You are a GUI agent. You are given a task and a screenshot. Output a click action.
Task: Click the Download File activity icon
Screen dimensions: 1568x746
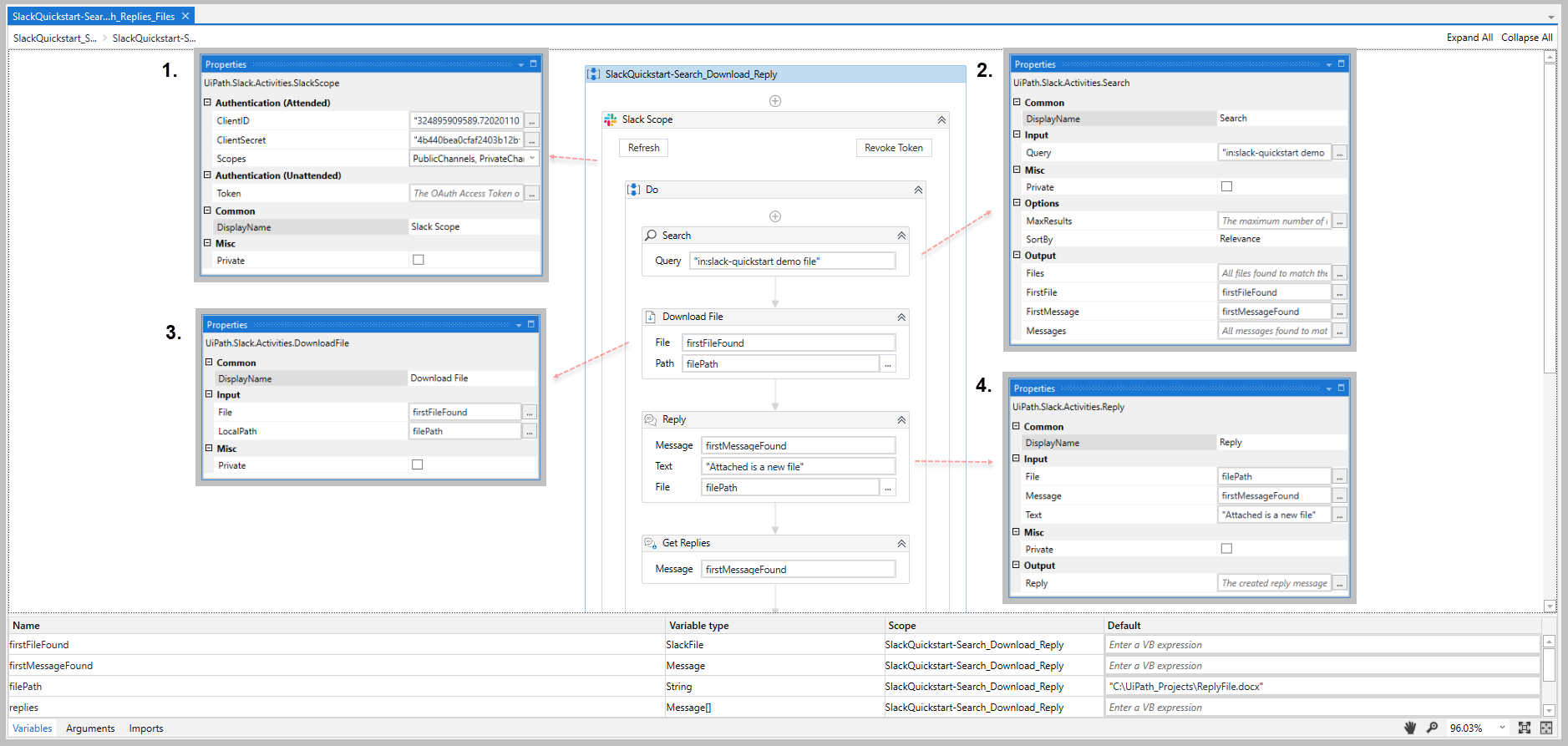(651, 317)
